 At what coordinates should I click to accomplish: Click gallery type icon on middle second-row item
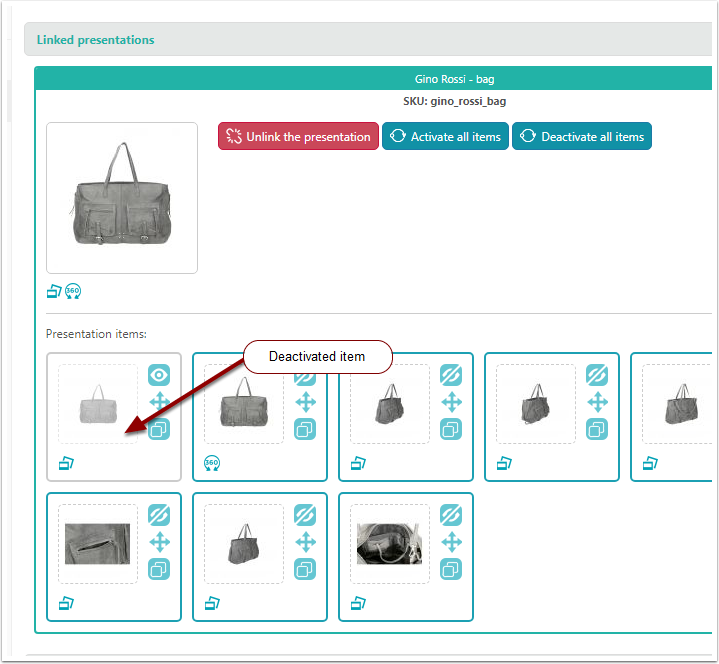(212, 603)
